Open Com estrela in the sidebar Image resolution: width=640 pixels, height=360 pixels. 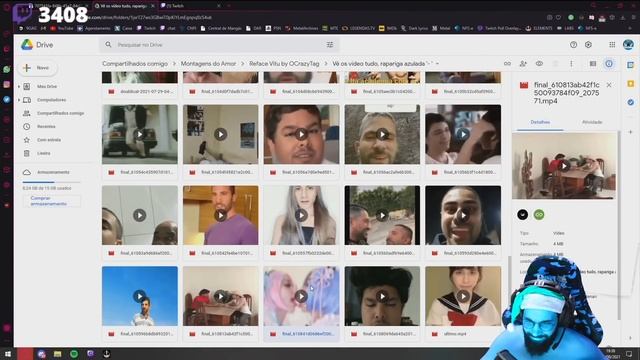click(x=49, y=140)
